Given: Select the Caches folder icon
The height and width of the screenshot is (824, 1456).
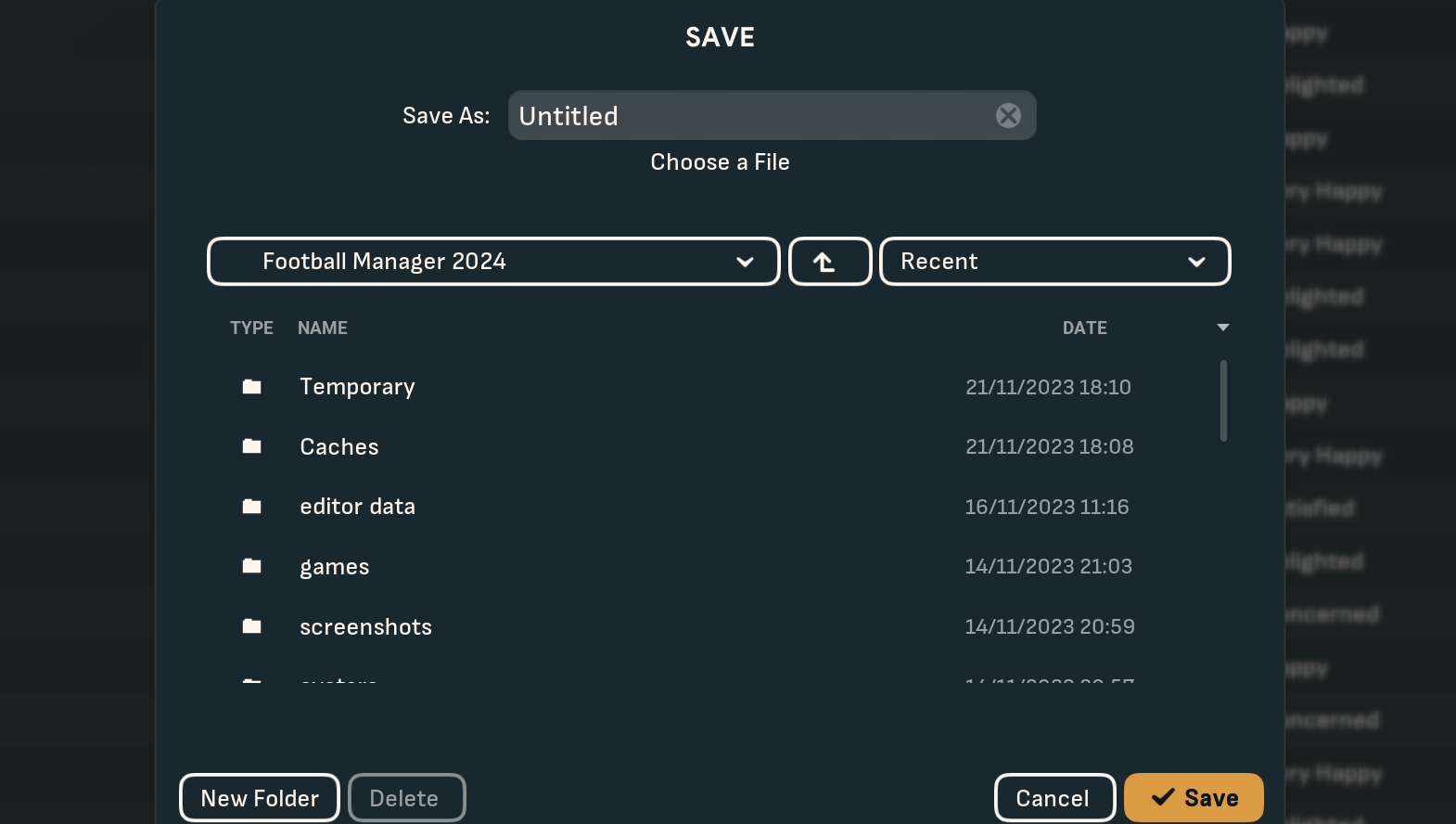Looking at the screenshot, I should (x=251, y=446).
